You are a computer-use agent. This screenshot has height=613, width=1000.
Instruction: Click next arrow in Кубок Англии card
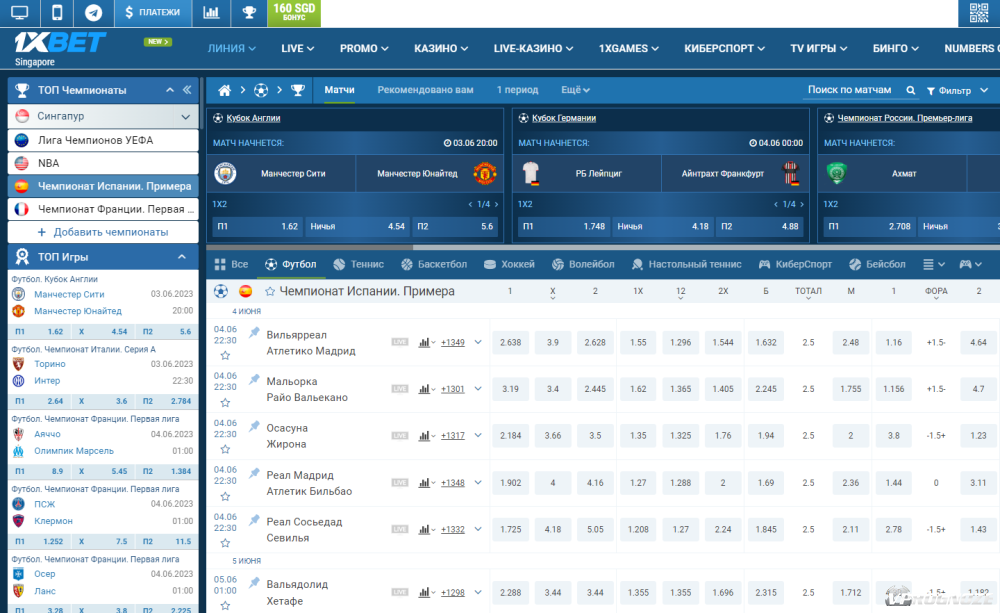496,204
